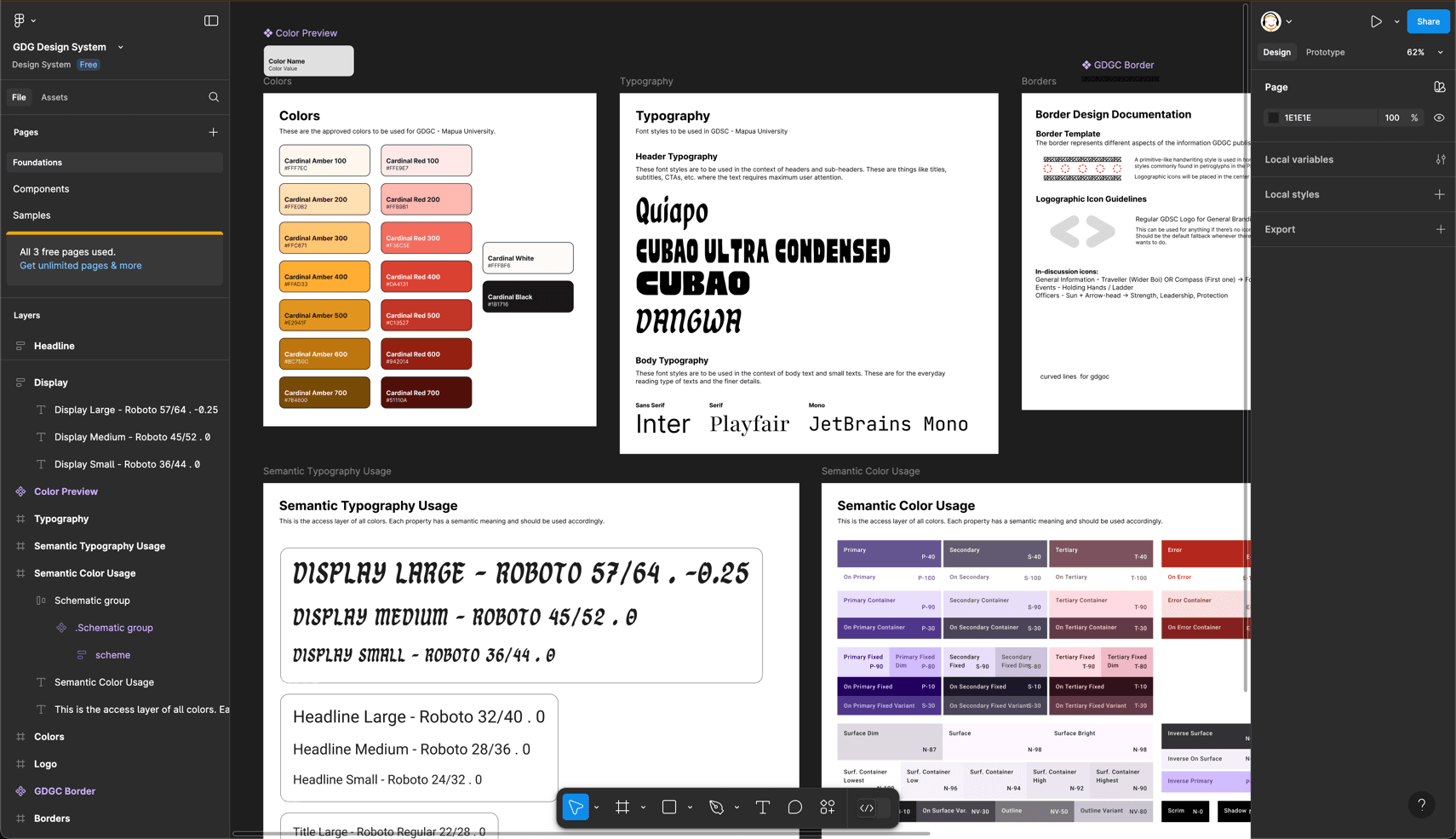Open the Figma main menu chevron
Viewport: 1456px width, 839px height.
tap(35, 20)
